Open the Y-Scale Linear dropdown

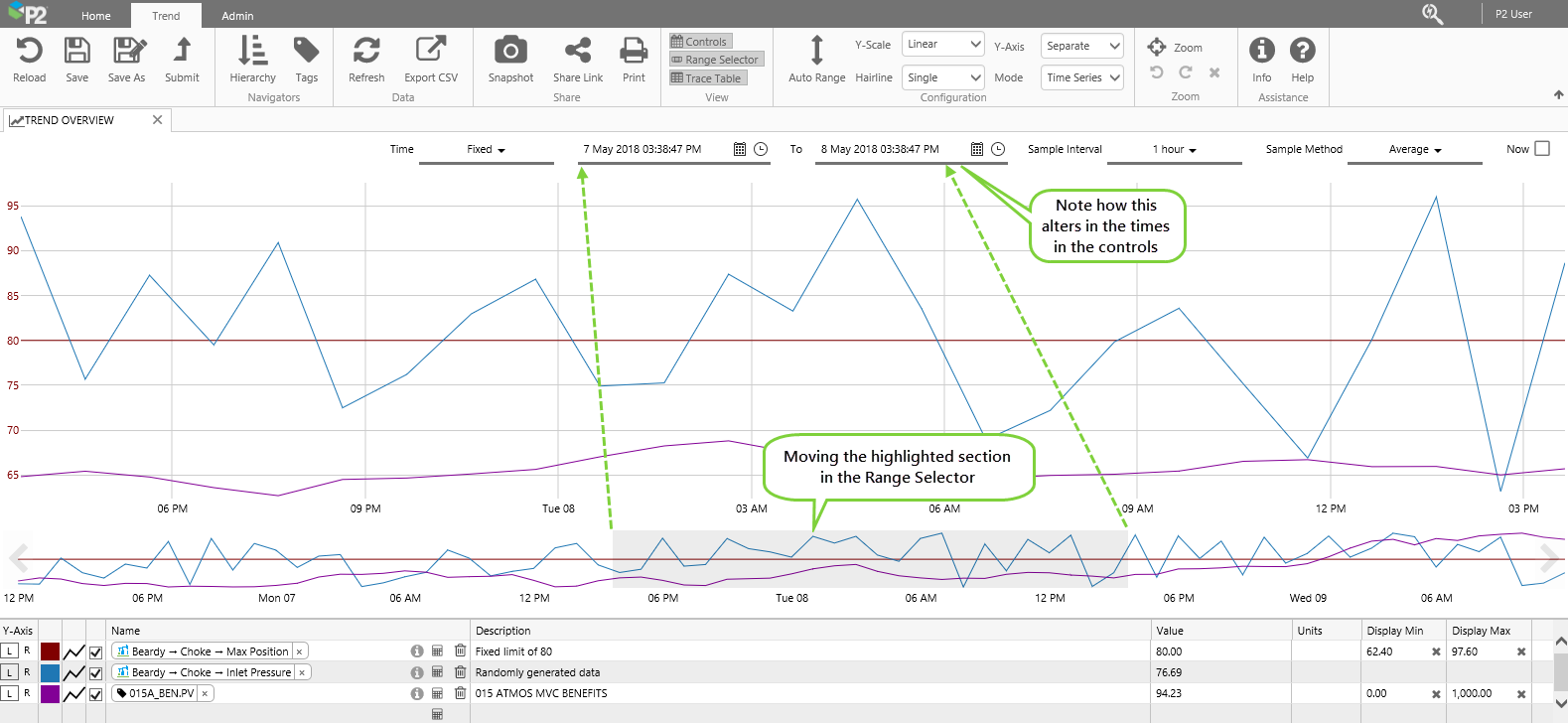pos(942,45)
